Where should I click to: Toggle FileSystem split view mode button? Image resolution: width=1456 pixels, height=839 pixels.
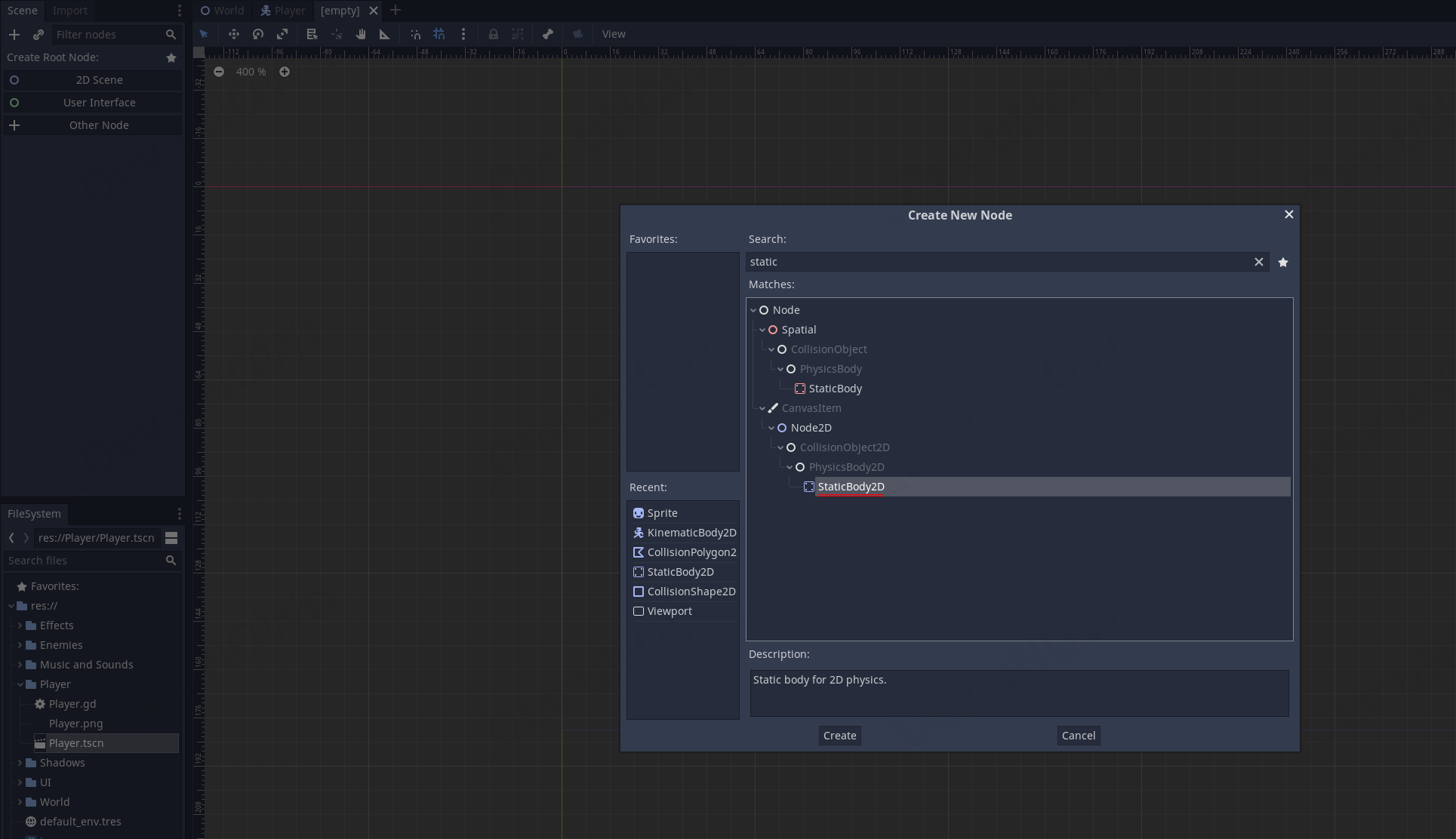tap(171, 538)
